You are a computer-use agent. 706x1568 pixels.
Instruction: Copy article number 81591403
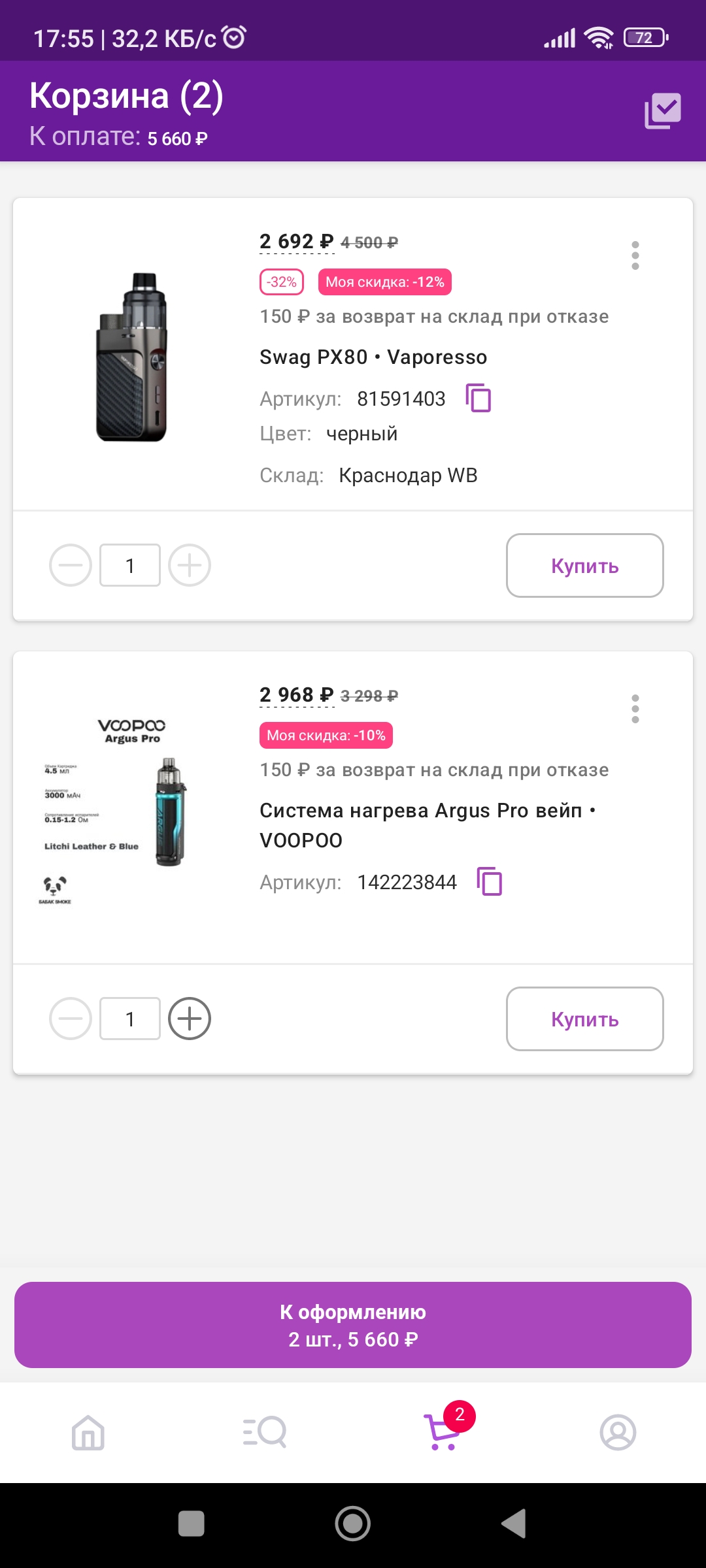(479, 398)
